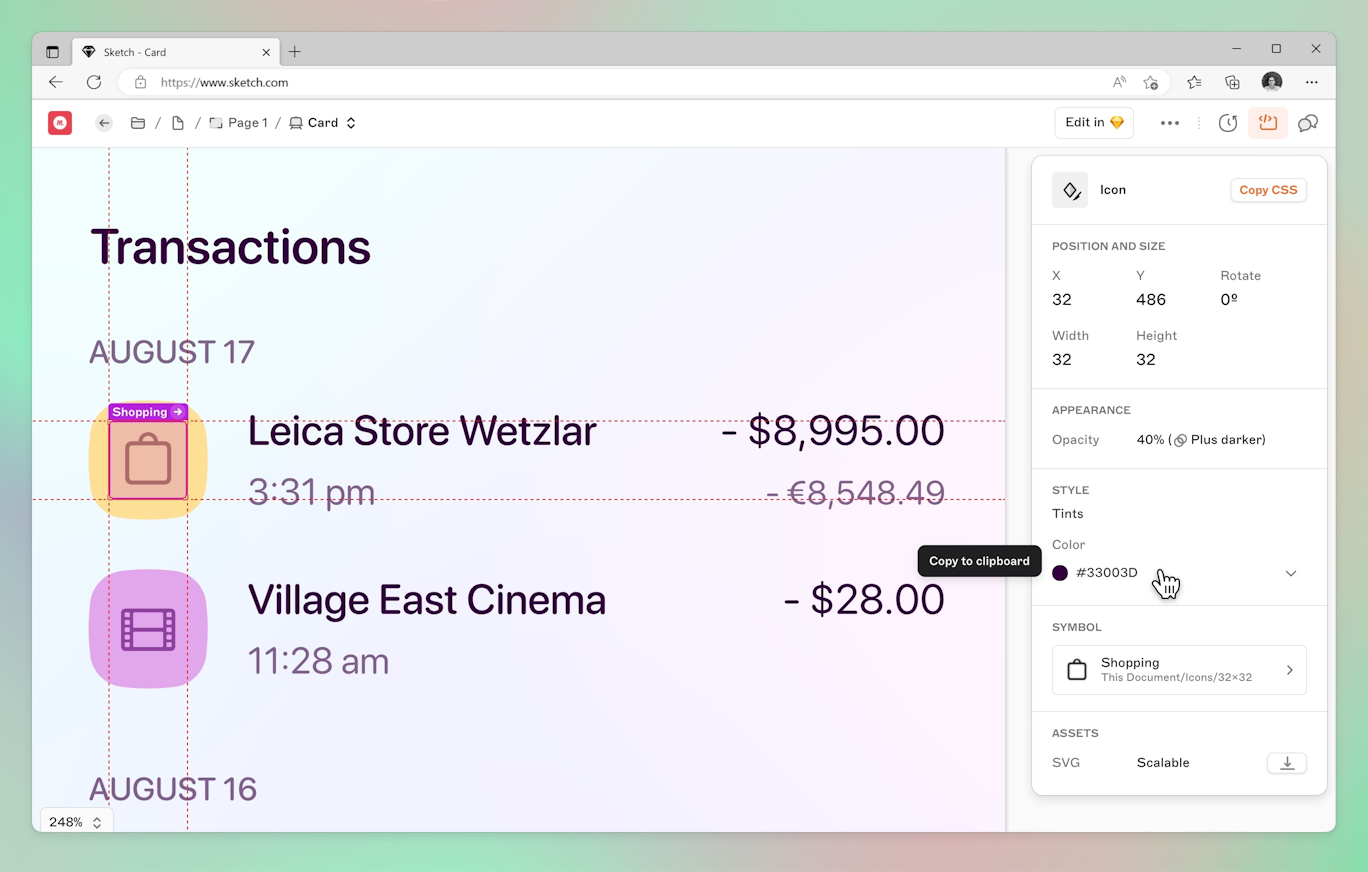Copy the Y value 486

pyautogui.click(x=1151, y=300)
